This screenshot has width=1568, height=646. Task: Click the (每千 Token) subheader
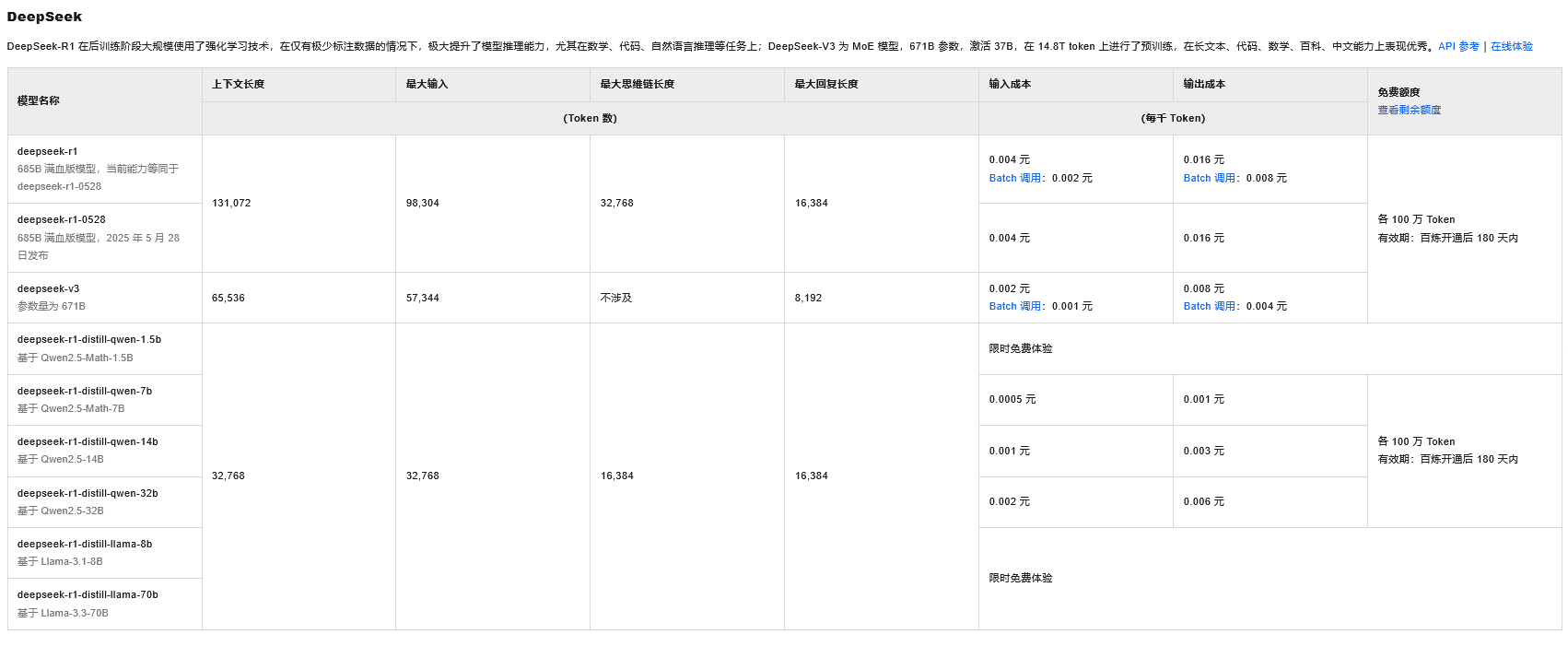[x=1173, y=118]
